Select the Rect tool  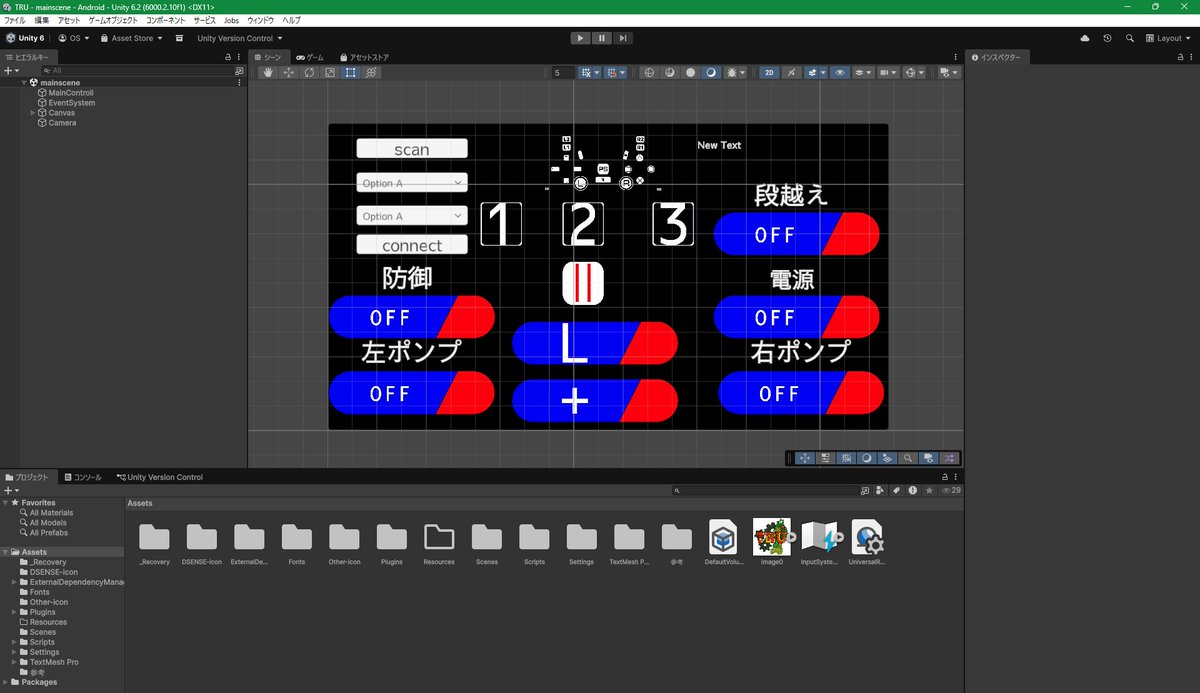(351, 72)
